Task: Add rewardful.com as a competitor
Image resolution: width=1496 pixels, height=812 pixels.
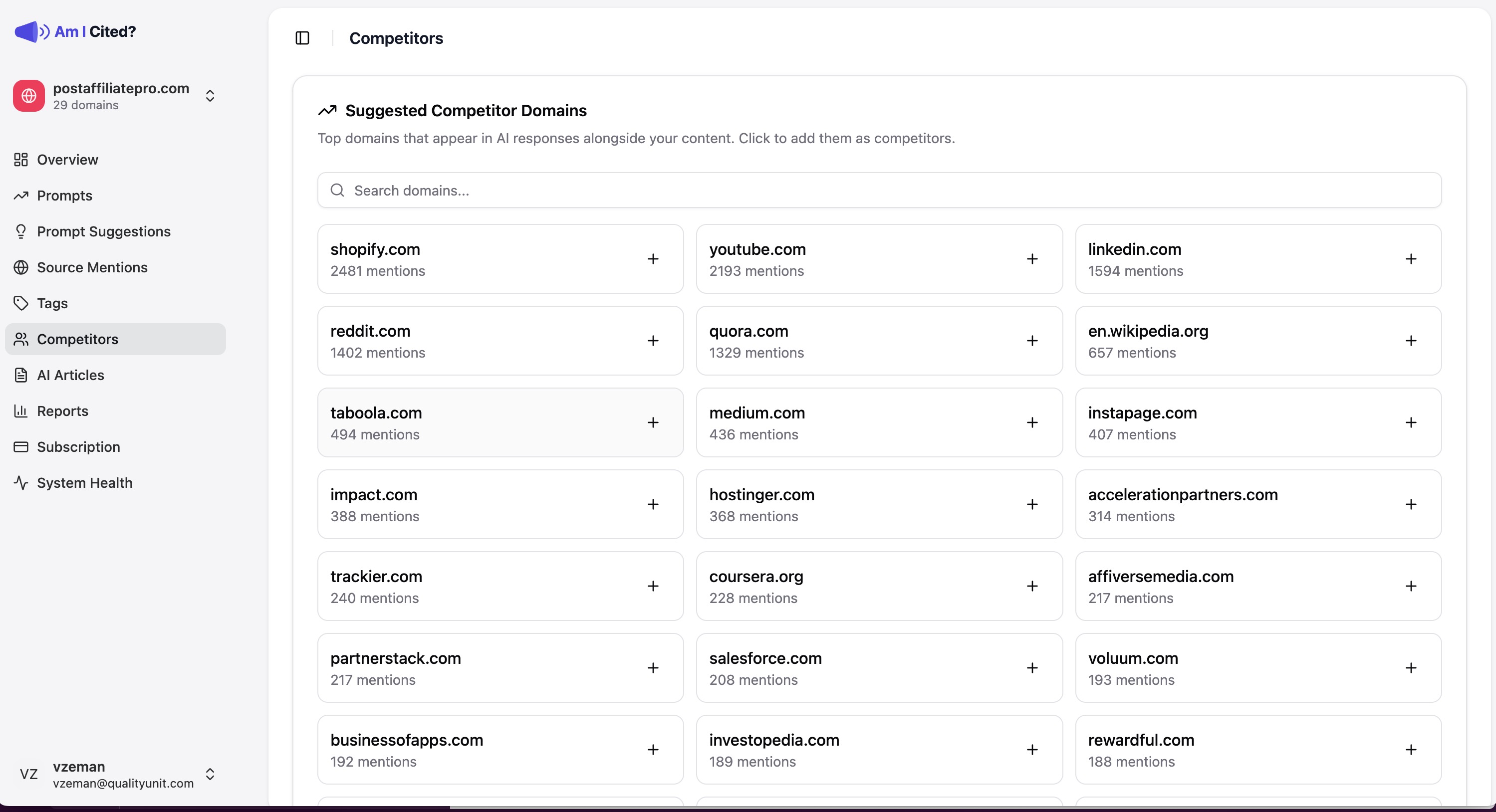Action: point(1412,749)
